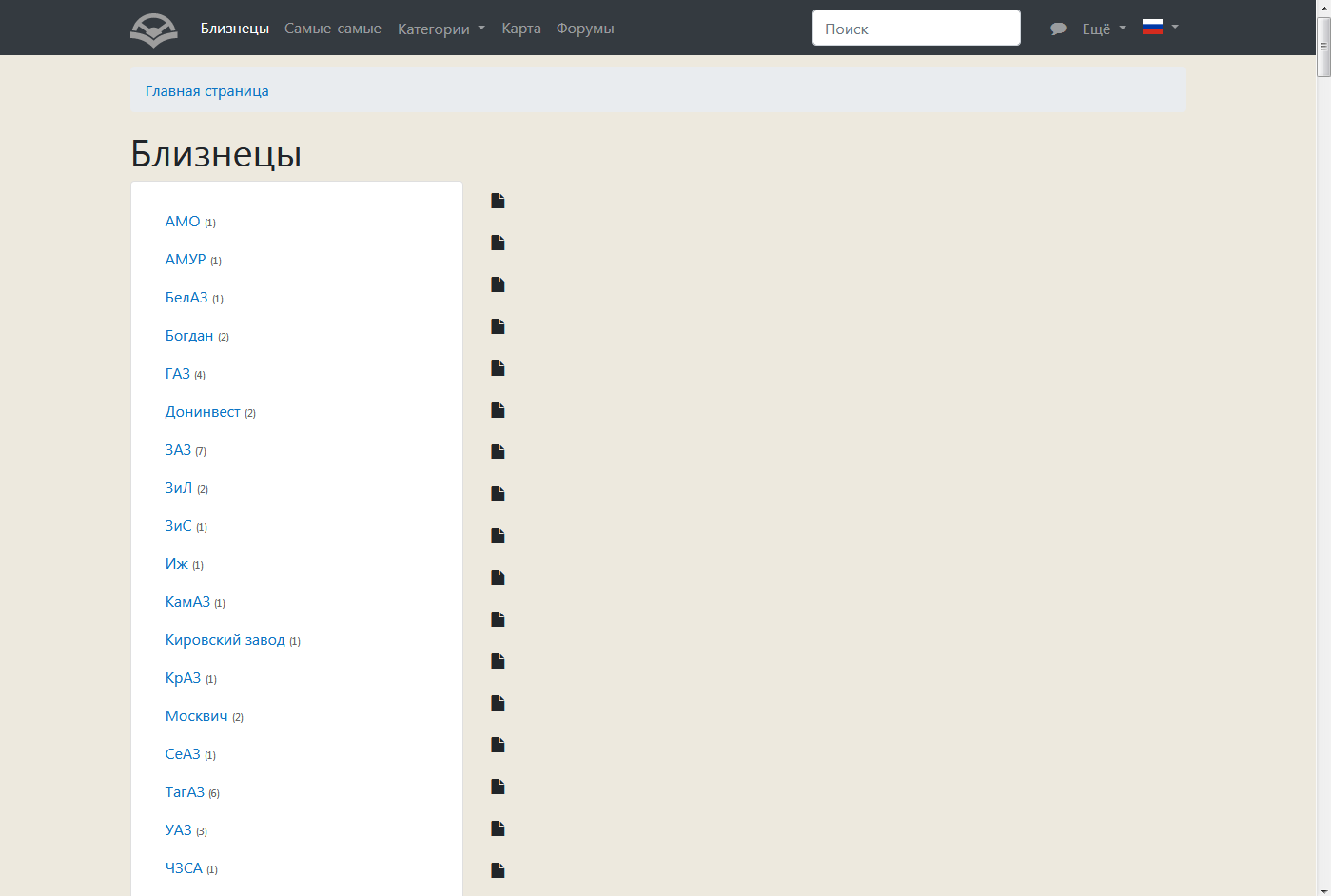This screenshot has width=1331, height=896.
Task: Click the scrollbar up arrow
Action: point(1323,7)
